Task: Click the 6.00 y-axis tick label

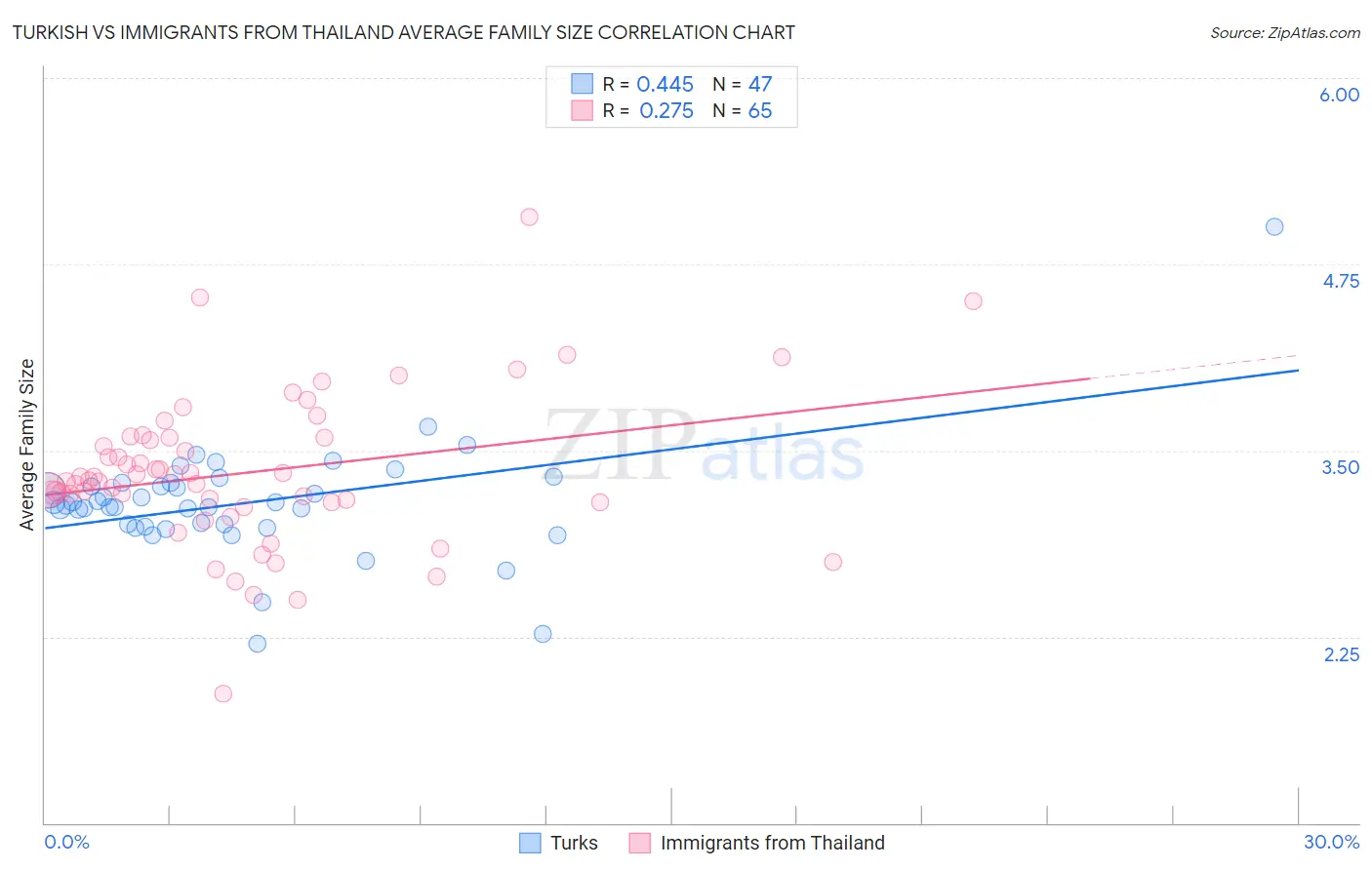Action: point(1340,95)
